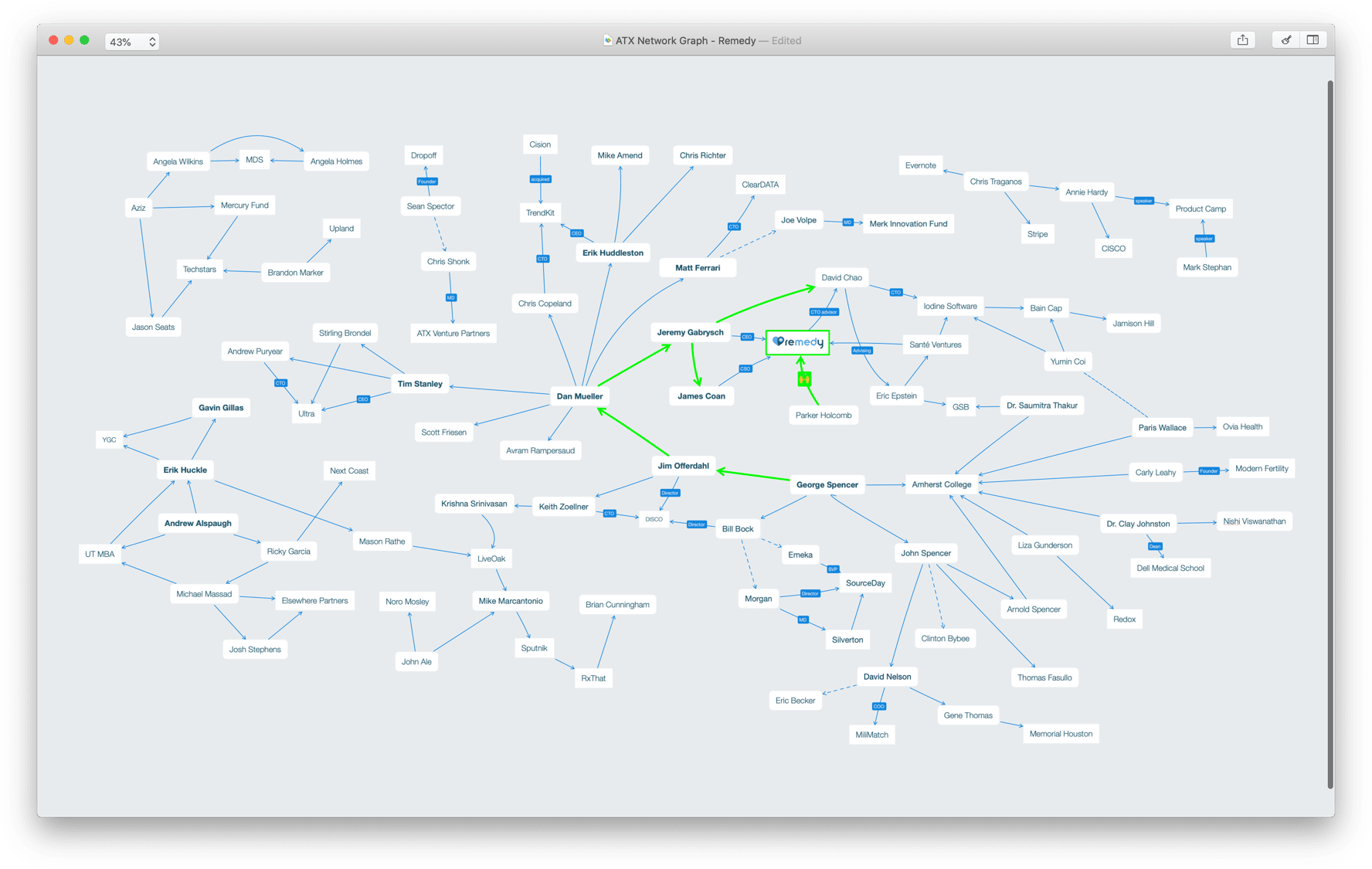
Task: Select the Matt Ferrari node
Action: 698,268
